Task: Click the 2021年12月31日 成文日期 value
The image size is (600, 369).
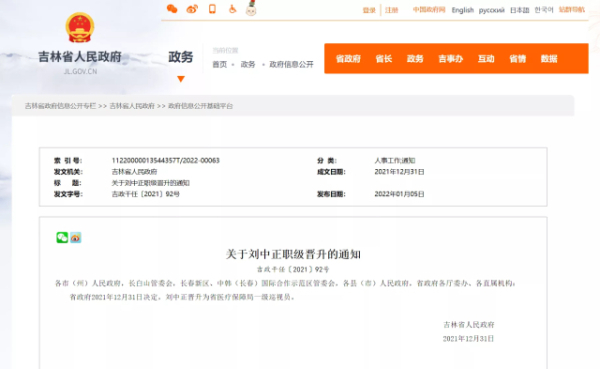Action: click(x=399, y=172)
